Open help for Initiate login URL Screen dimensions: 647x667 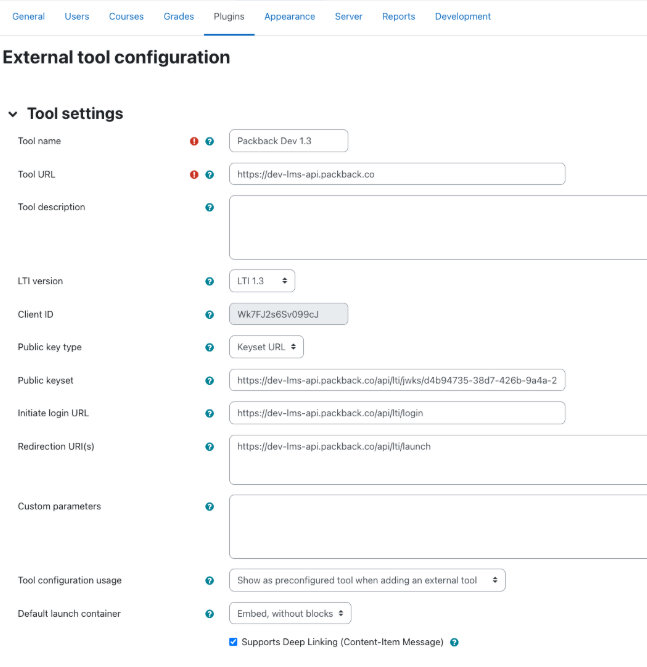coord(209,413)
